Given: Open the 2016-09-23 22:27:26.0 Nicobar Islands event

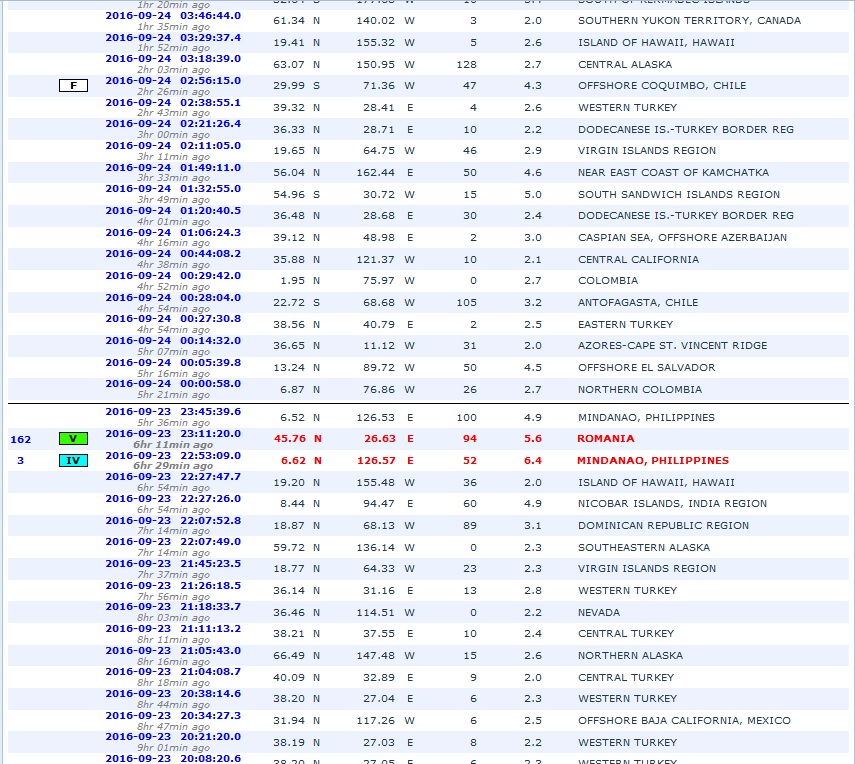Looking at the screenshot, I should click(x=172, y=499).
